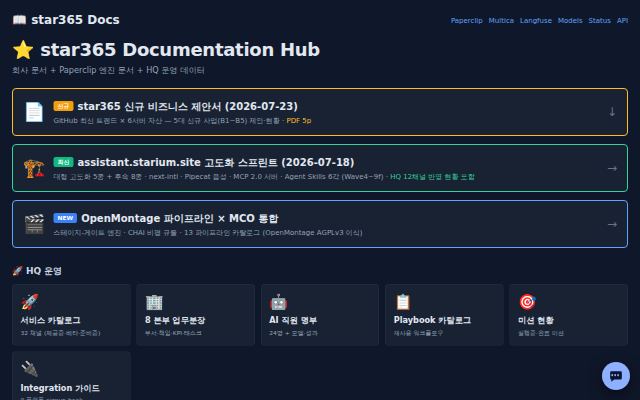
Task: Open the API nav link
Action: pos(622,20)
